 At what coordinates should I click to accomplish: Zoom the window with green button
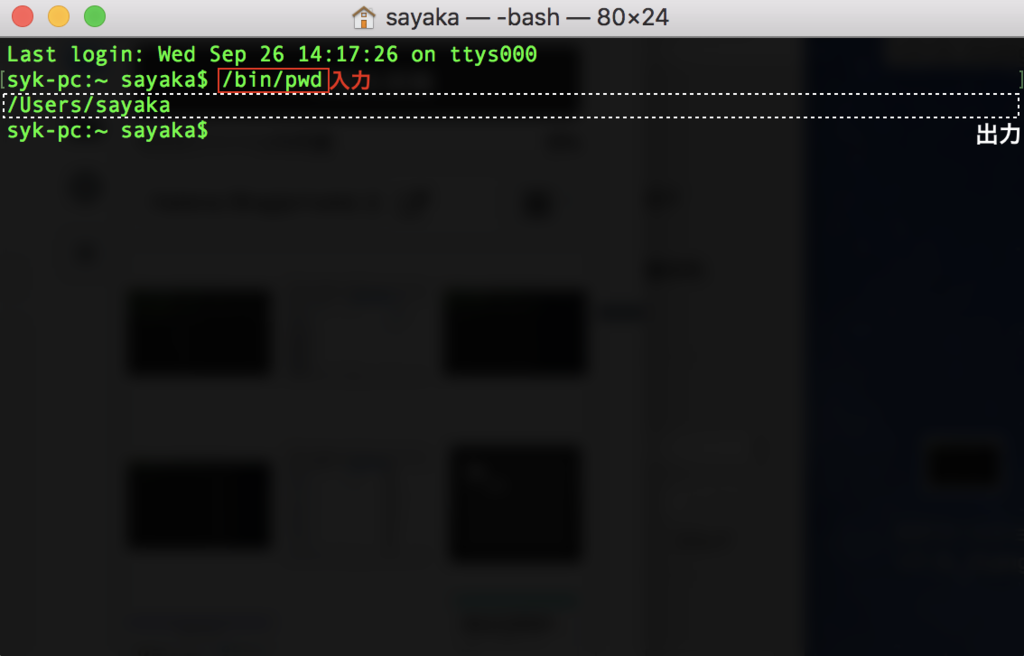95,16
